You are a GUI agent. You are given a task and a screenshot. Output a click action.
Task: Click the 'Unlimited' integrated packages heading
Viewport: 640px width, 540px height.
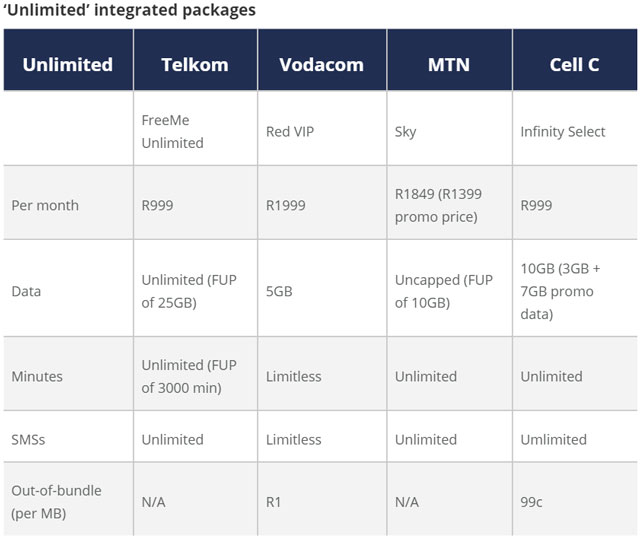[128, 11]
